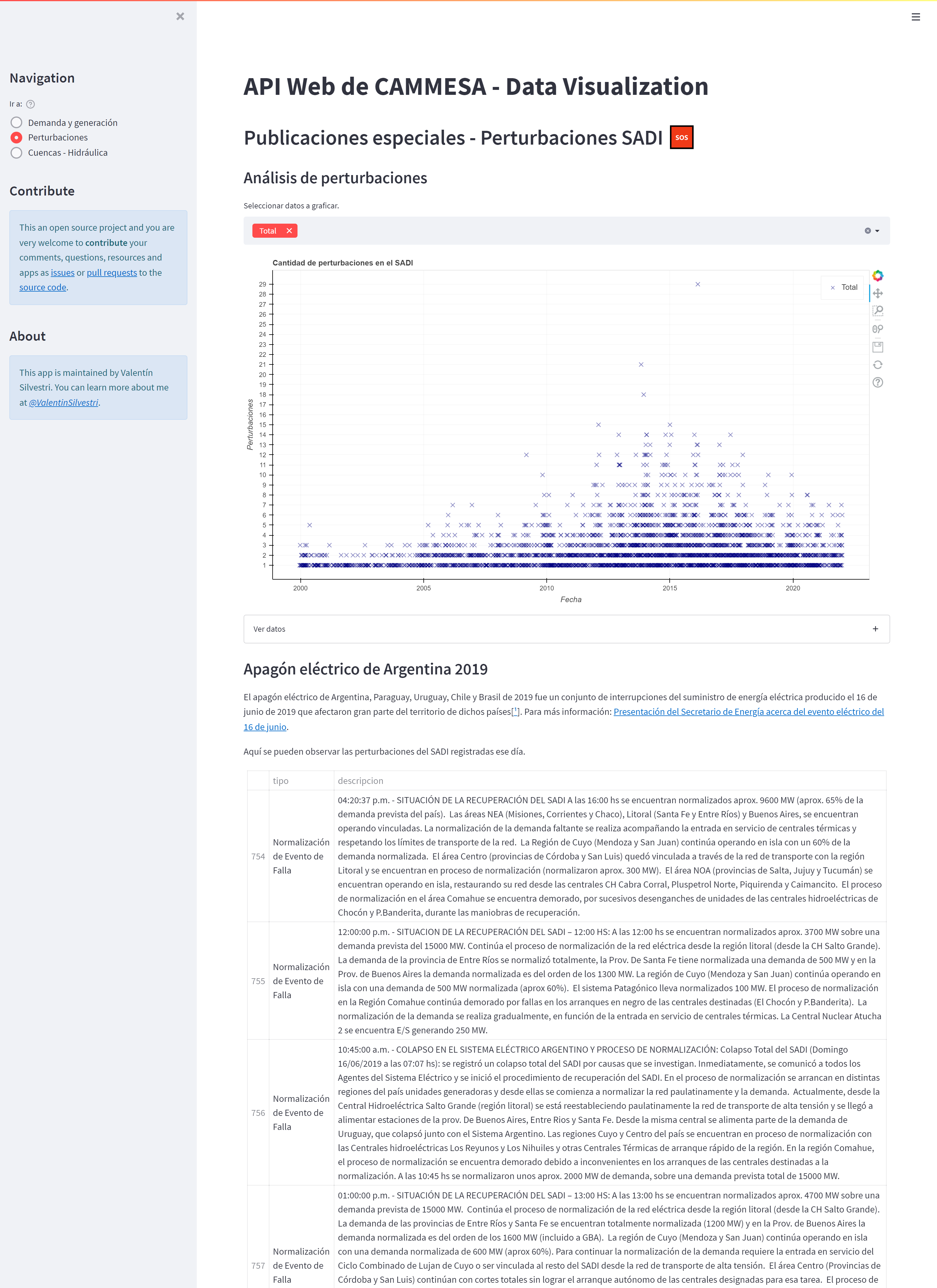Remove the 'Total' tag from multiselect
The height and width of the screenshot is (1288, 937).
point(289,231)
